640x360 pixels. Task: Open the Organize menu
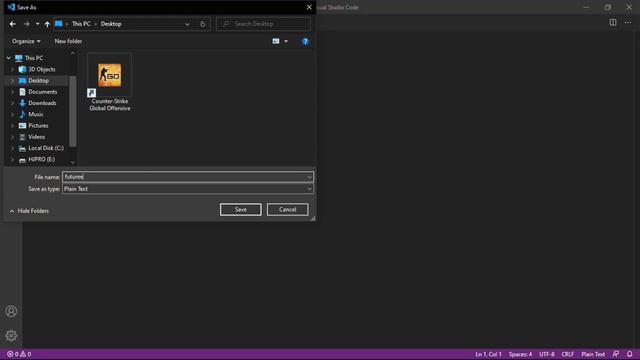tap(26, 41)
